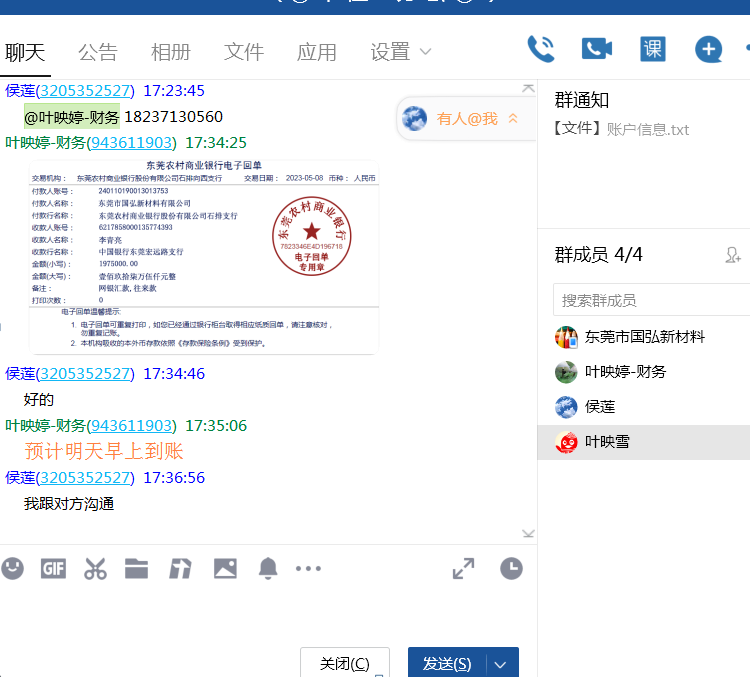Viewport: 750px width, 677px height.
Task: Click message text 预计明天早上到账
Action: 103,451
